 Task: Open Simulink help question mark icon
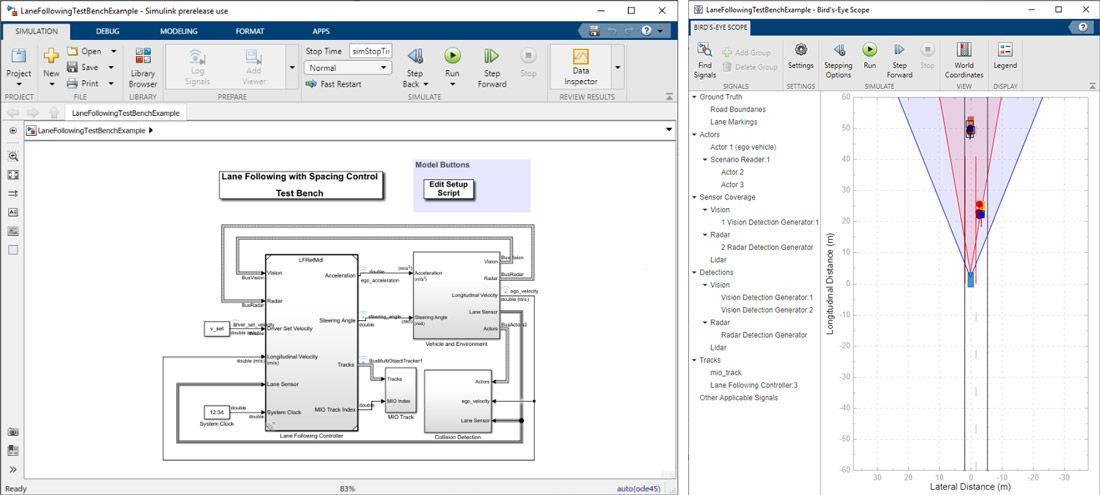645,31
